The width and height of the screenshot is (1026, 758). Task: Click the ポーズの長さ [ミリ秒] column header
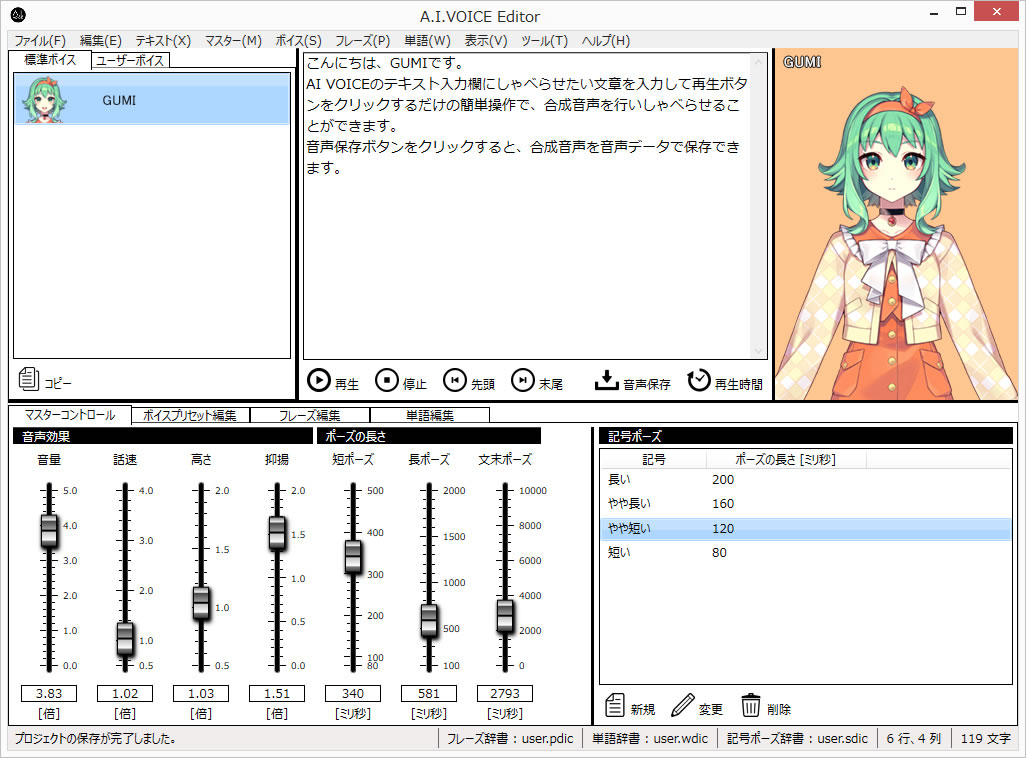coord(786,460)
